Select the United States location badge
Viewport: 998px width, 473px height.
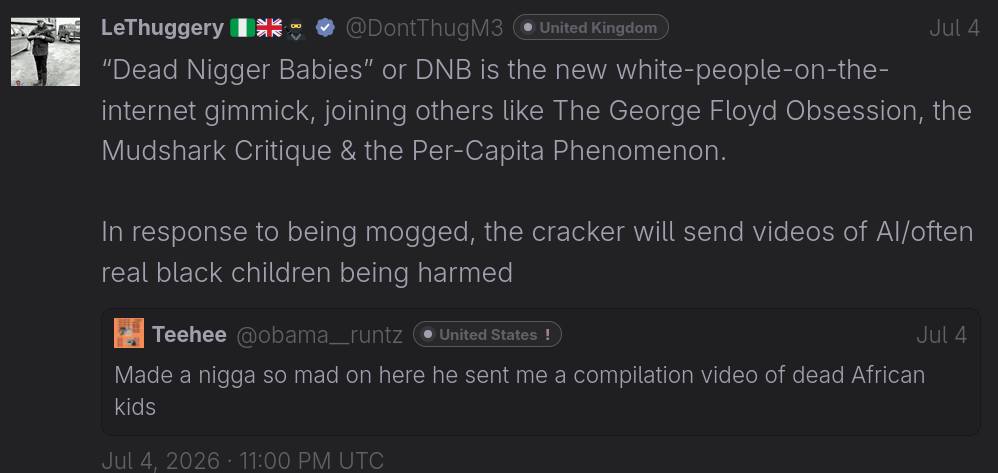point(488,334)
